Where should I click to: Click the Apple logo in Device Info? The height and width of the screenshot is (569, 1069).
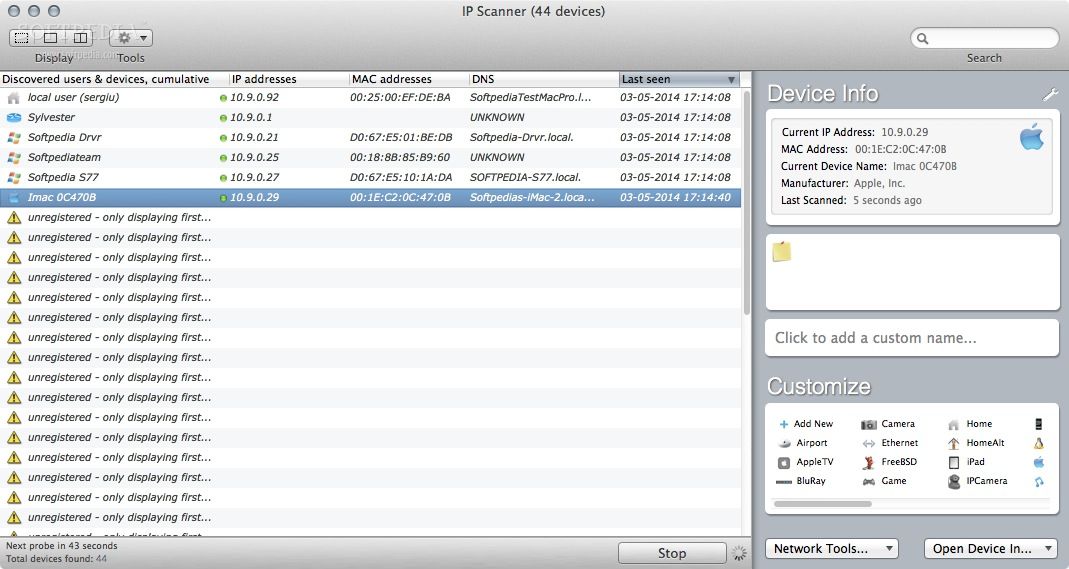(1032, 136)
